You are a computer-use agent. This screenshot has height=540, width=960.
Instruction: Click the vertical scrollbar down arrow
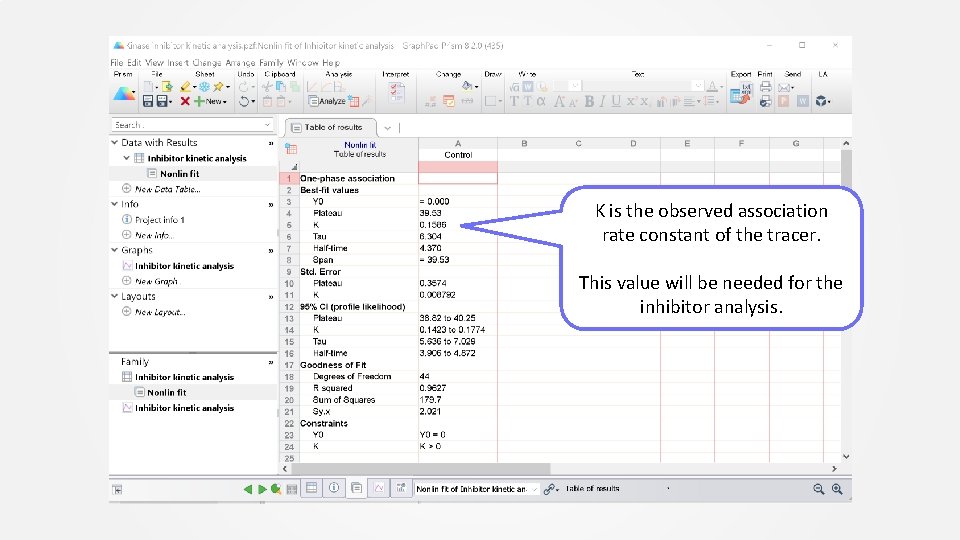coord(846,456)
